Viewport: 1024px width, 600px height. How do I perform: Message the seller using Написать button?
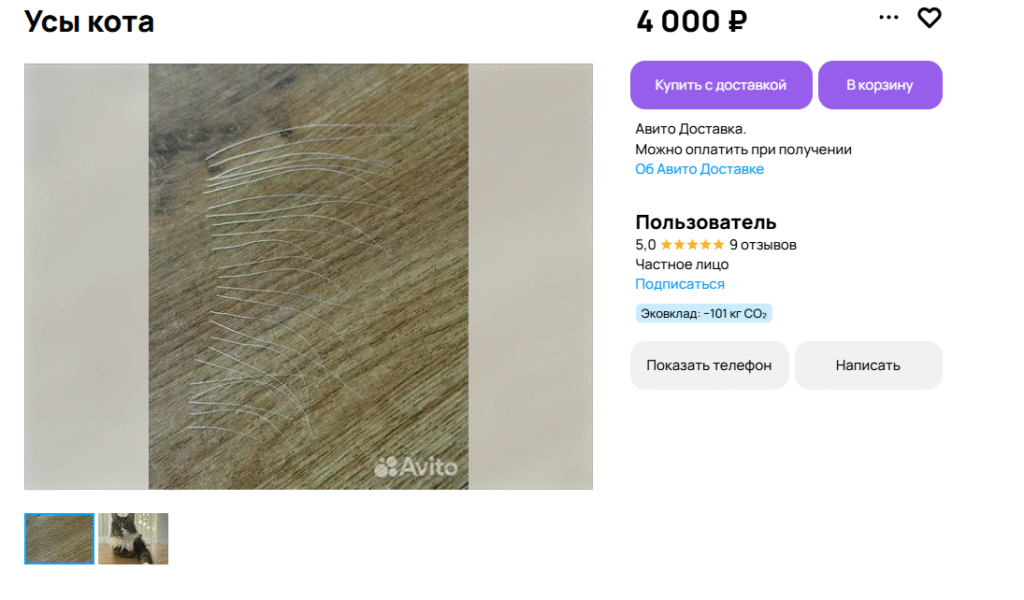868,366
